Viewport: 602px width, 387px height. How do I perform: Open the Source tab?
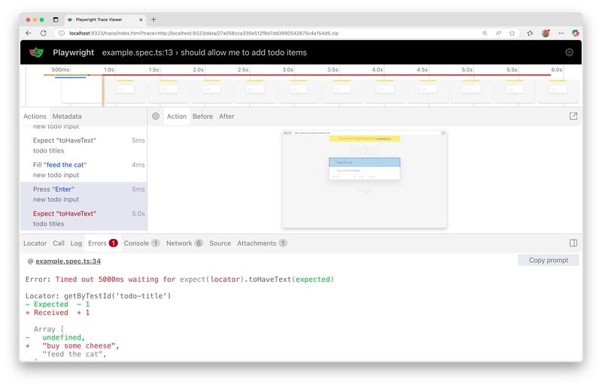[x=220, y=243]
